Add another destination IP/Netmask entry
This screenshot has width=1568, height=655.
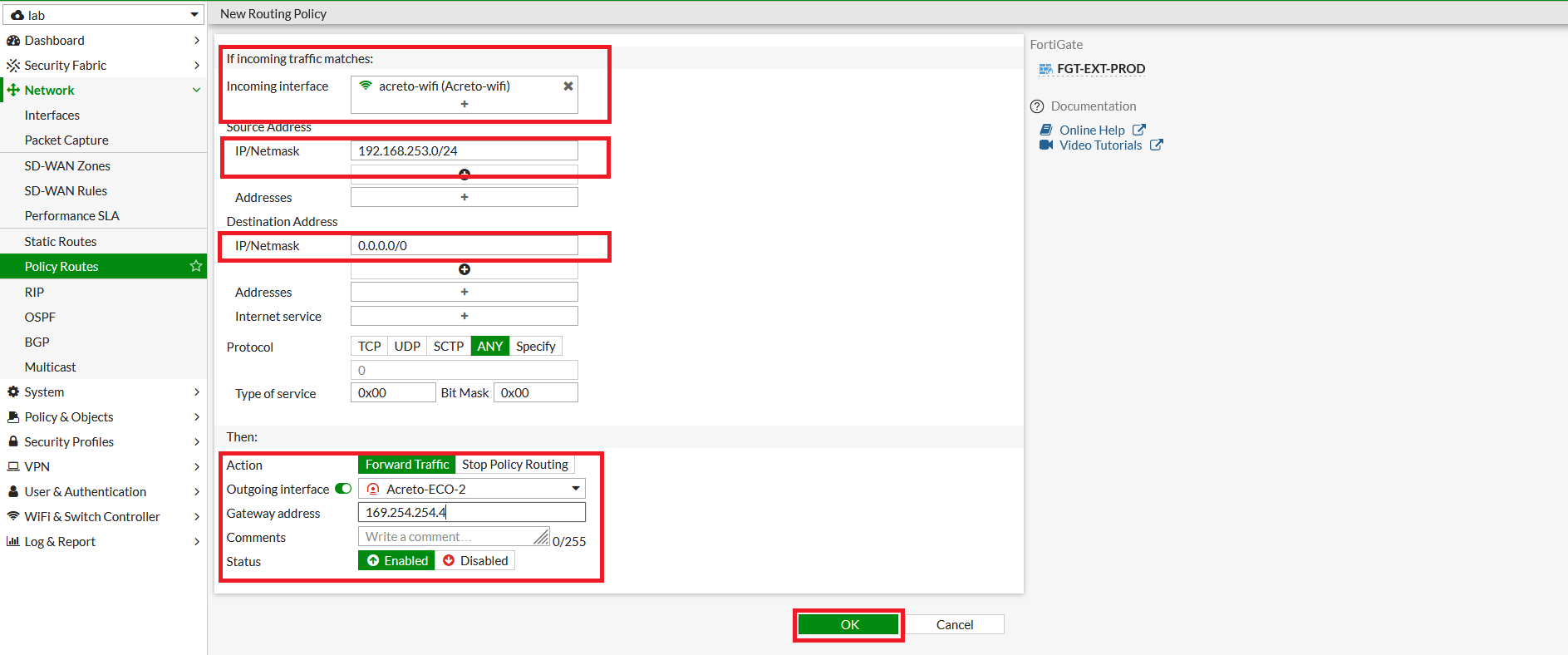pos(465,269)
